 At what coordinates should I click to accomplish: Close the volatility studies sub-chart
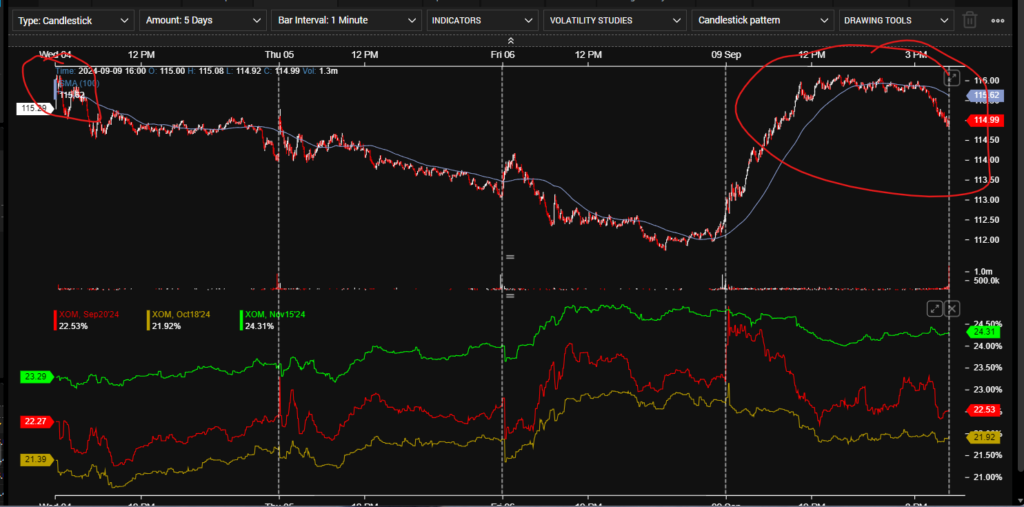(953, 308)
